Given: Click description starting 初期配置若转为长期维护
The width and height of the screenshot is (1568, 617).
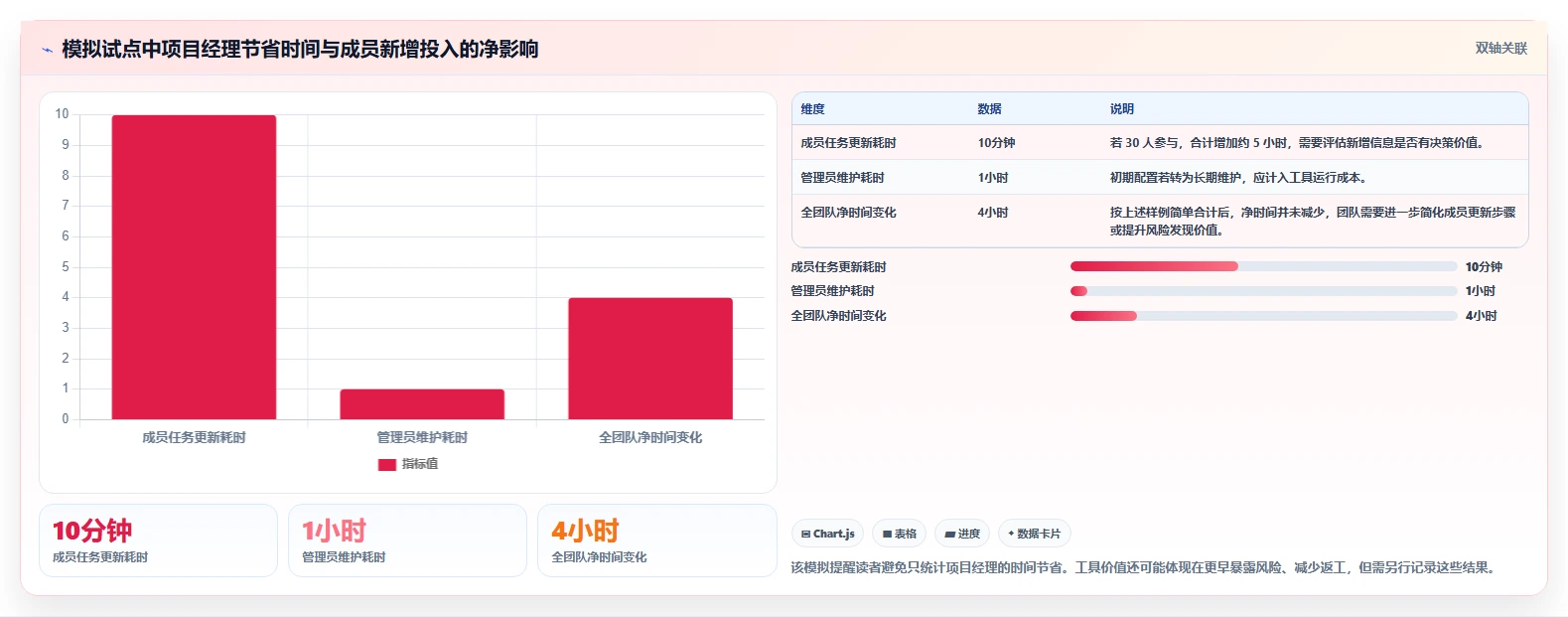Looking at the screenshot, I should pos(1241,178).
